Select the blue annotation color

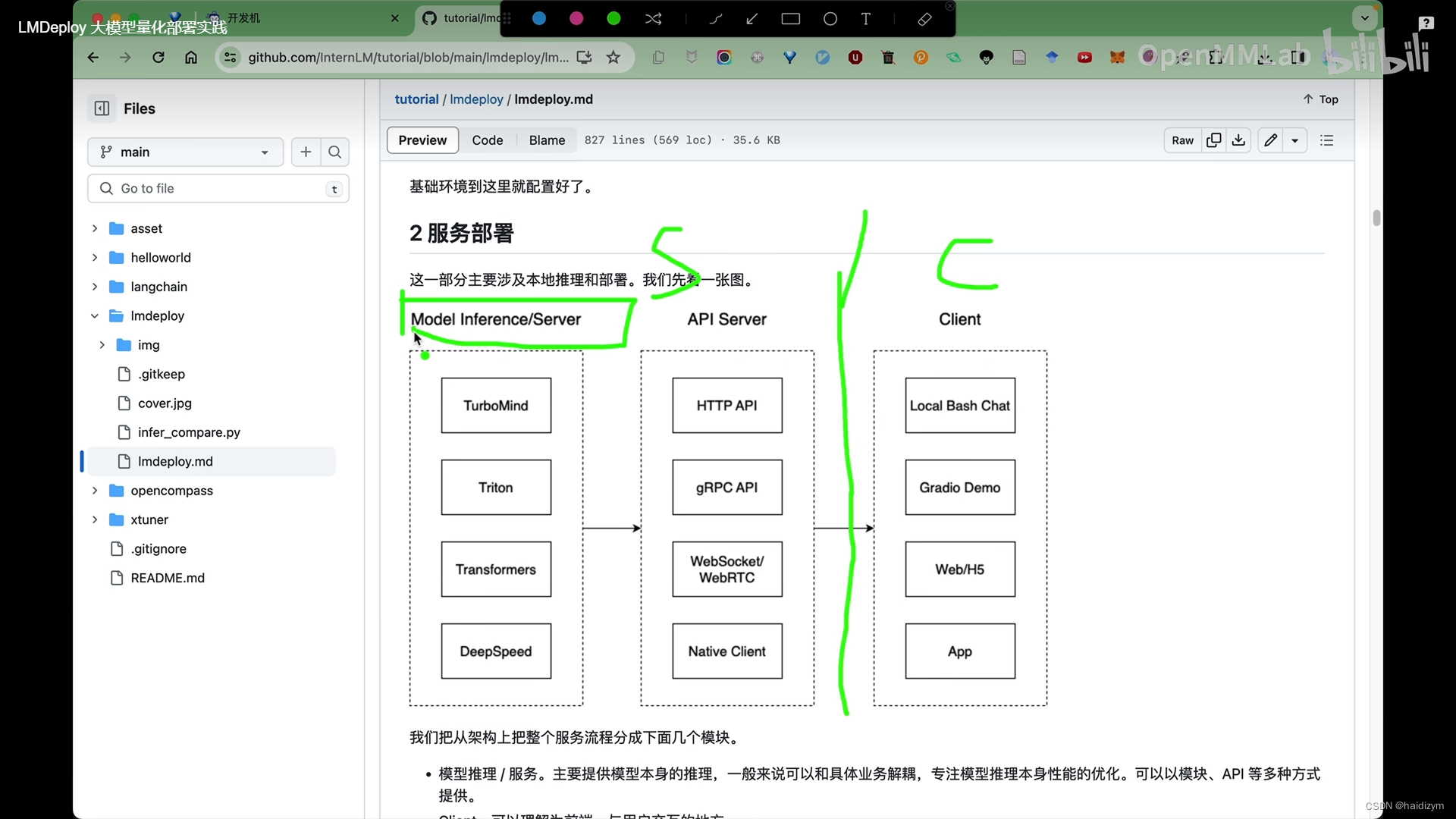click(539, 18)
